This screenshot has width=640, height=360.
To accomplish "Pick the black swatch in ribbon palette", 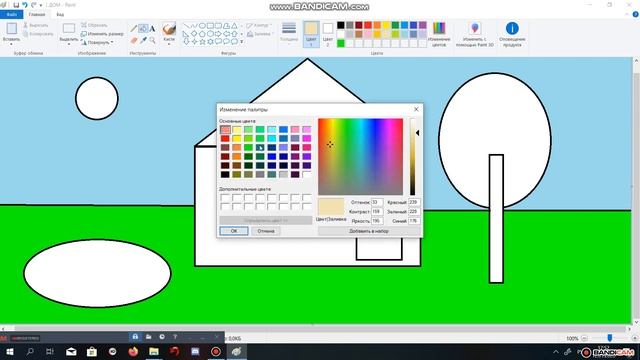I will (x=341, y=25).
